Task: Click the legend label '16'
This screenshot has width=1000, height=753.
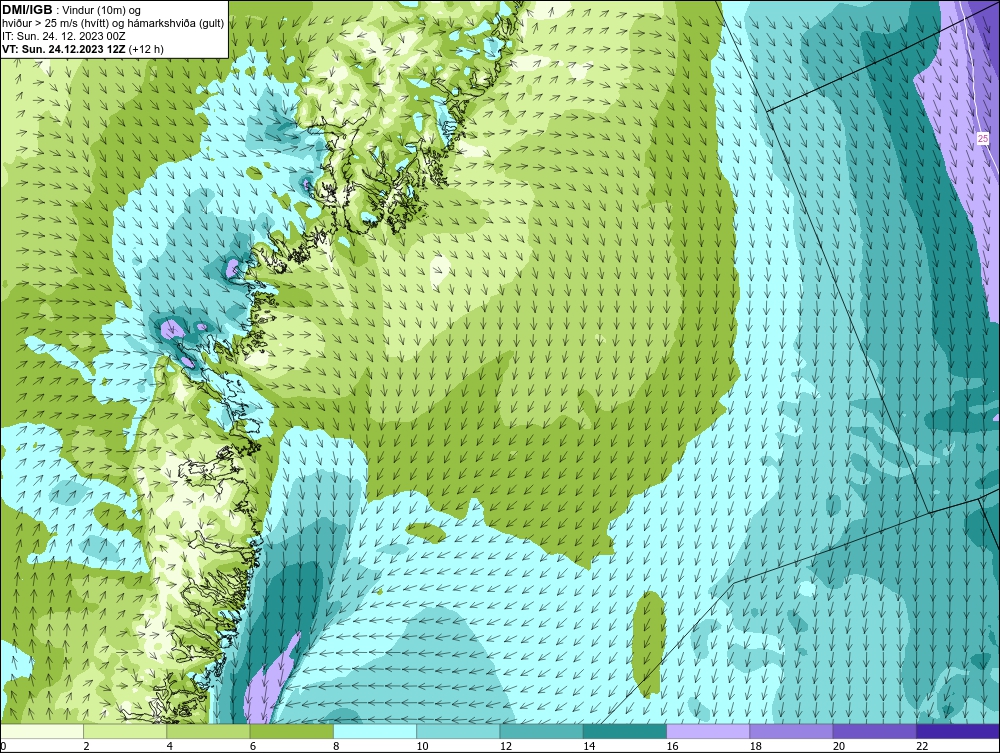Action: [x=672, y=746]
